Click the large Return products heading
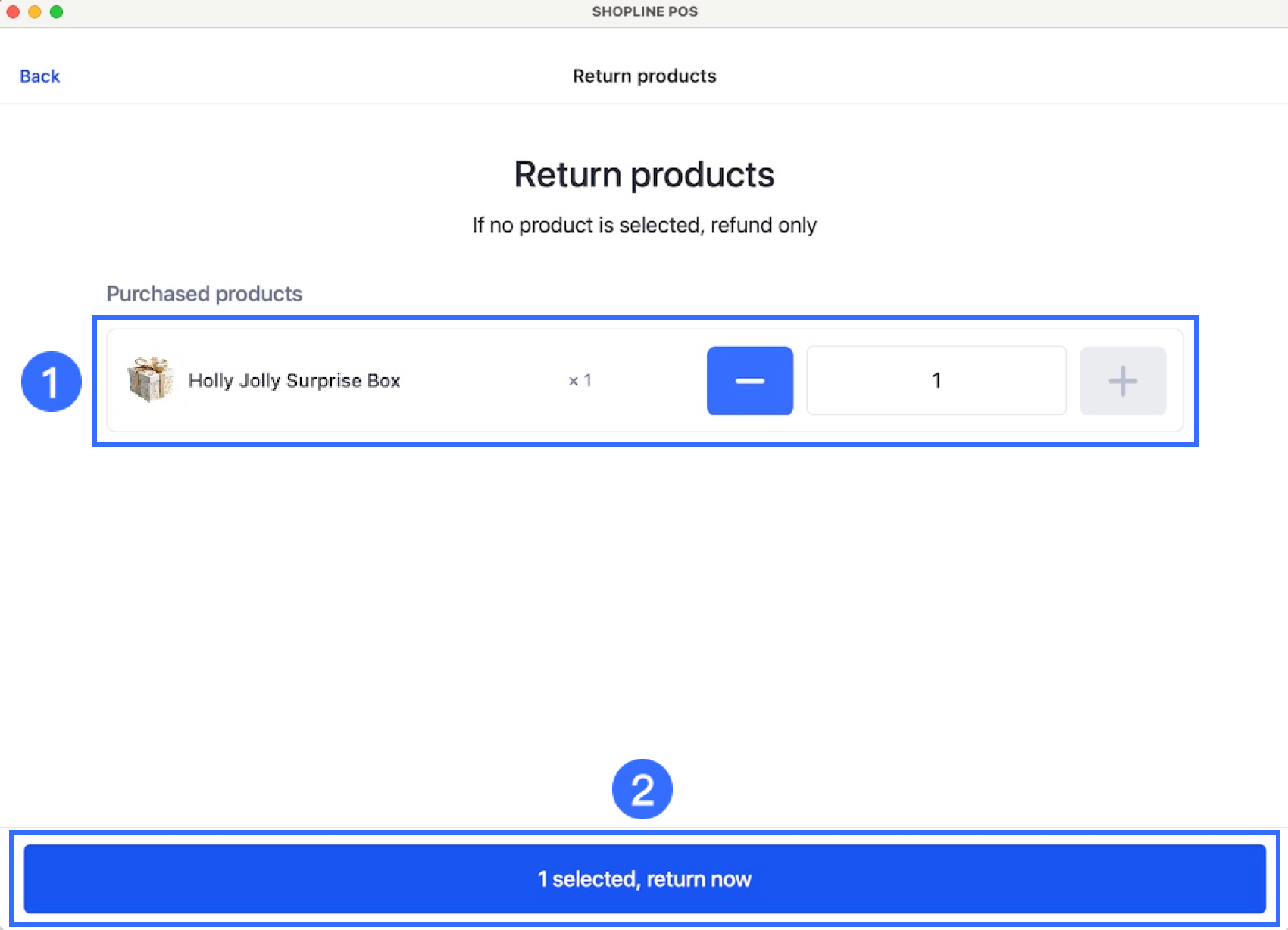 644,175
